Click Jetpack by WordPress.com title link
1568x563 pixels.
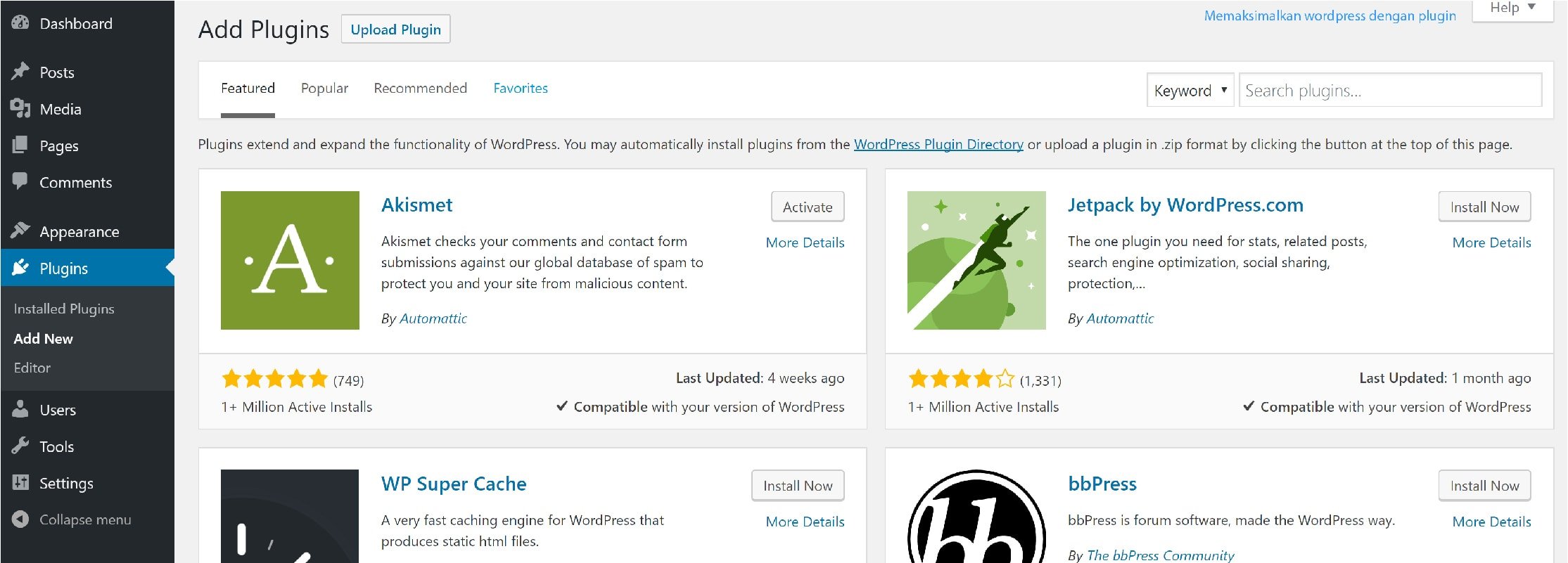coord(1185,205)
